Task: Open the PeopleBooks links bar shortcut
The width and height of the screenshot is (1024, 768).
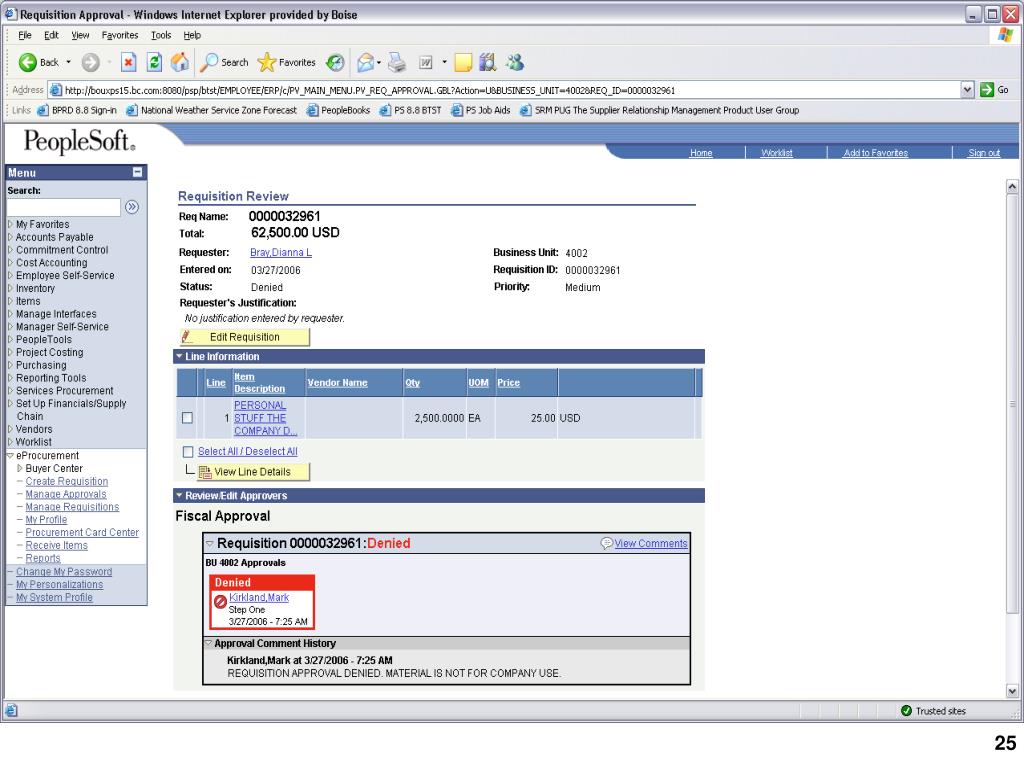Action: pos(339,110)
